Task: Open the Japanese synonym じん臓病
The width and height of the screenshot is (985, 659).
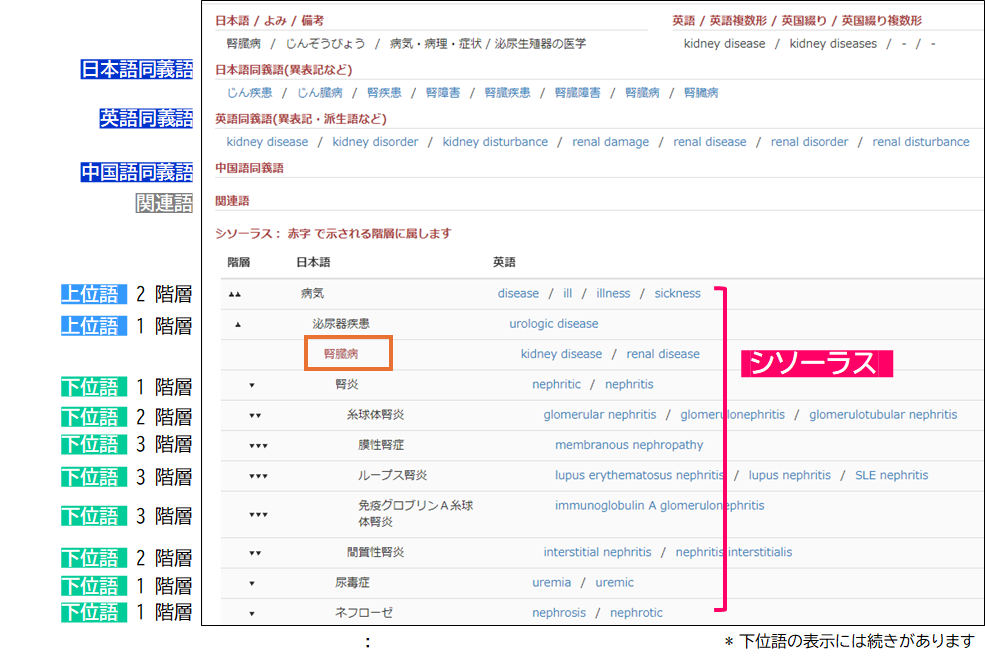Action: (320, 93)
